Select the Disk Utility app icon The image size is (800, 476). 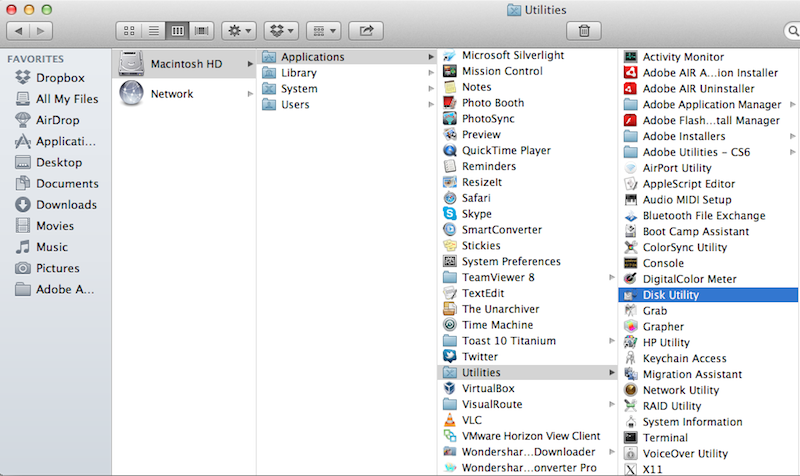pos(630,295)
